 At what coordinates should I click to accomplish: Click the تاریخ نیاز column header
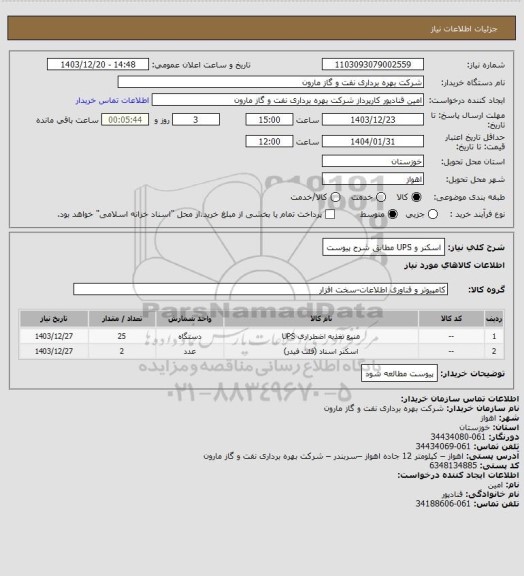coord(54,319)
